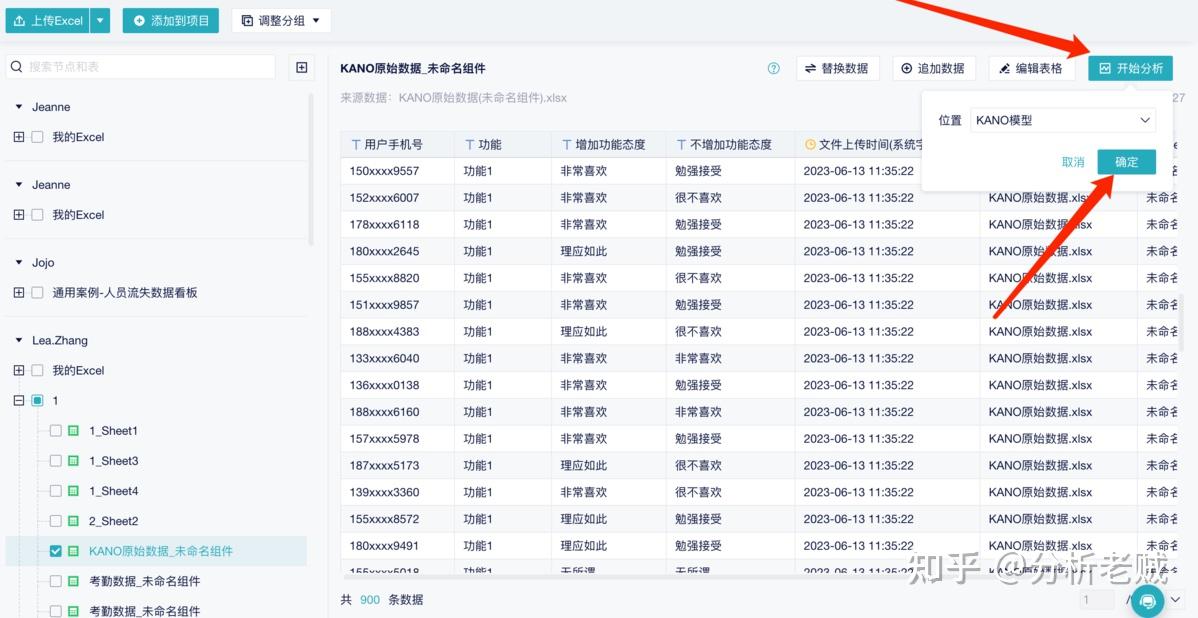This screenshot has width=1198, height=618.
Task: Click the 确定 confirm button
Action: (x=1126, y=161)
